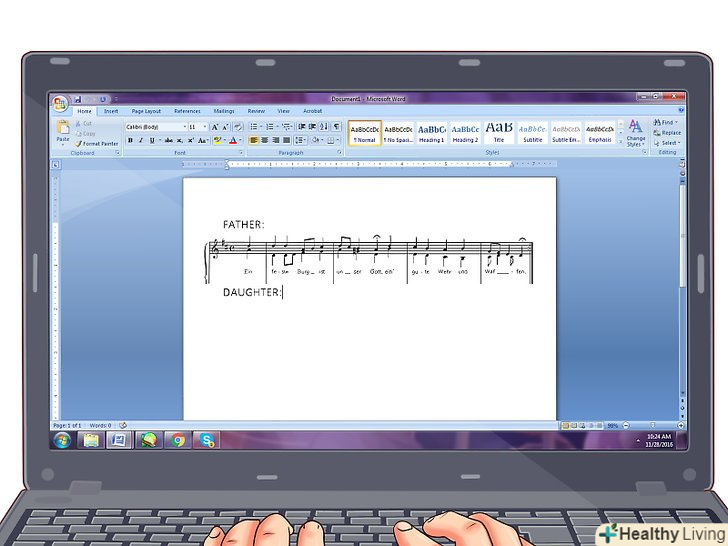Image resolution: width=728 pixels, height=546 pixels.
Task: Click the Replace button
Action: (667, 133)
